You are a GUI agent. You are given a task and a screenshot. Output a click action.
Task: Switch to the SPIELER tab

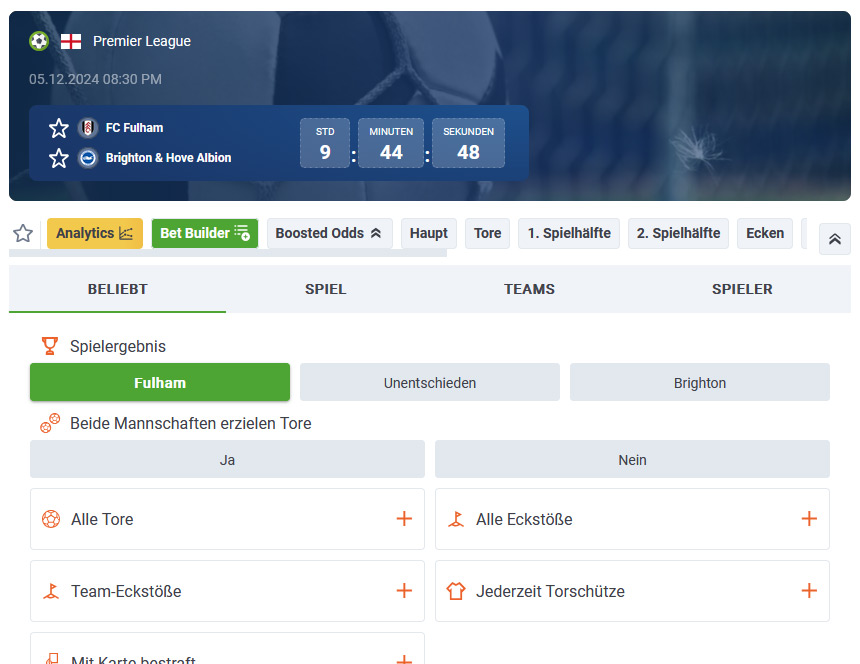tap(742, 289)
